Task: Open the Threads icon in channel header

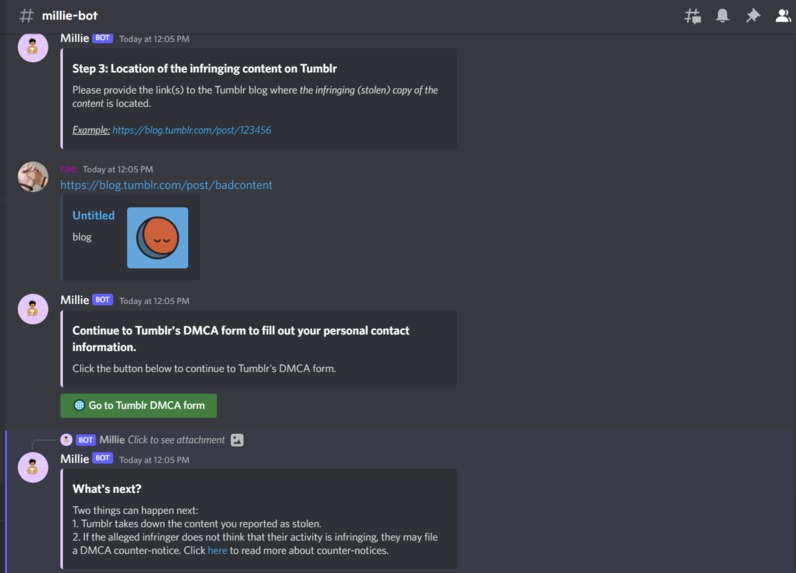Action: [692, 16]
